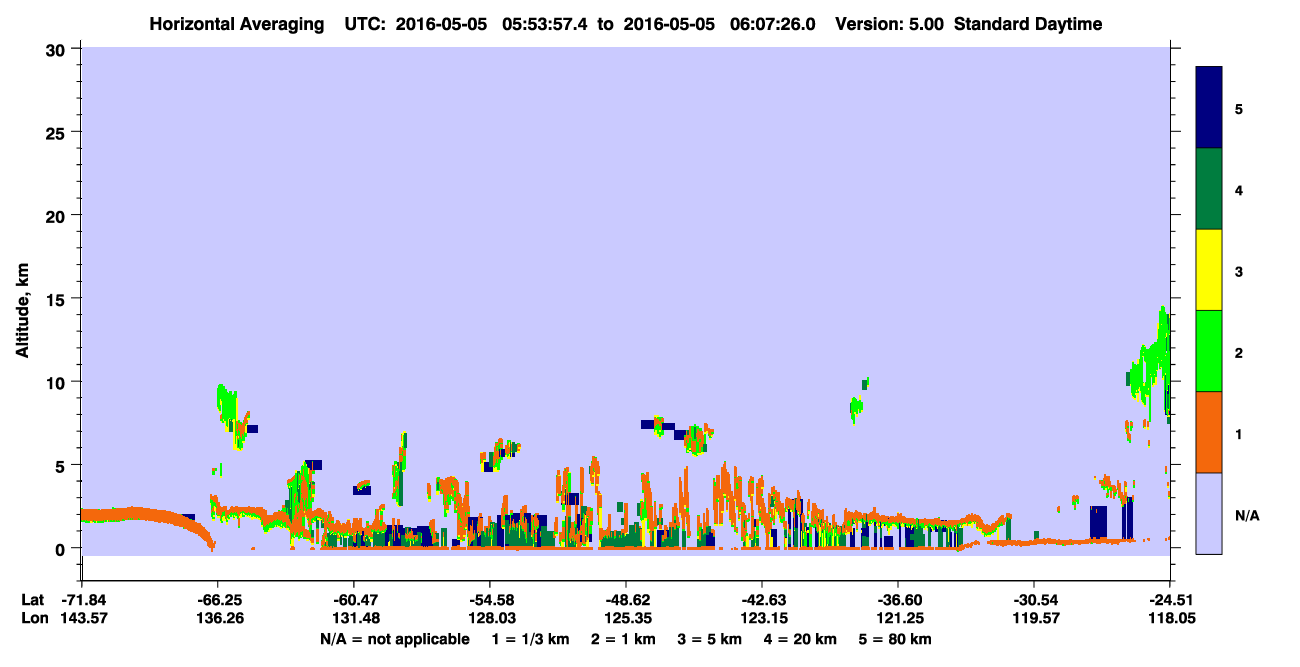Screen dimensions: 1300x667
Task: Click the dark green colorbar segment labeled 4
Action: pyautogui.click(x=1209, y=189)
